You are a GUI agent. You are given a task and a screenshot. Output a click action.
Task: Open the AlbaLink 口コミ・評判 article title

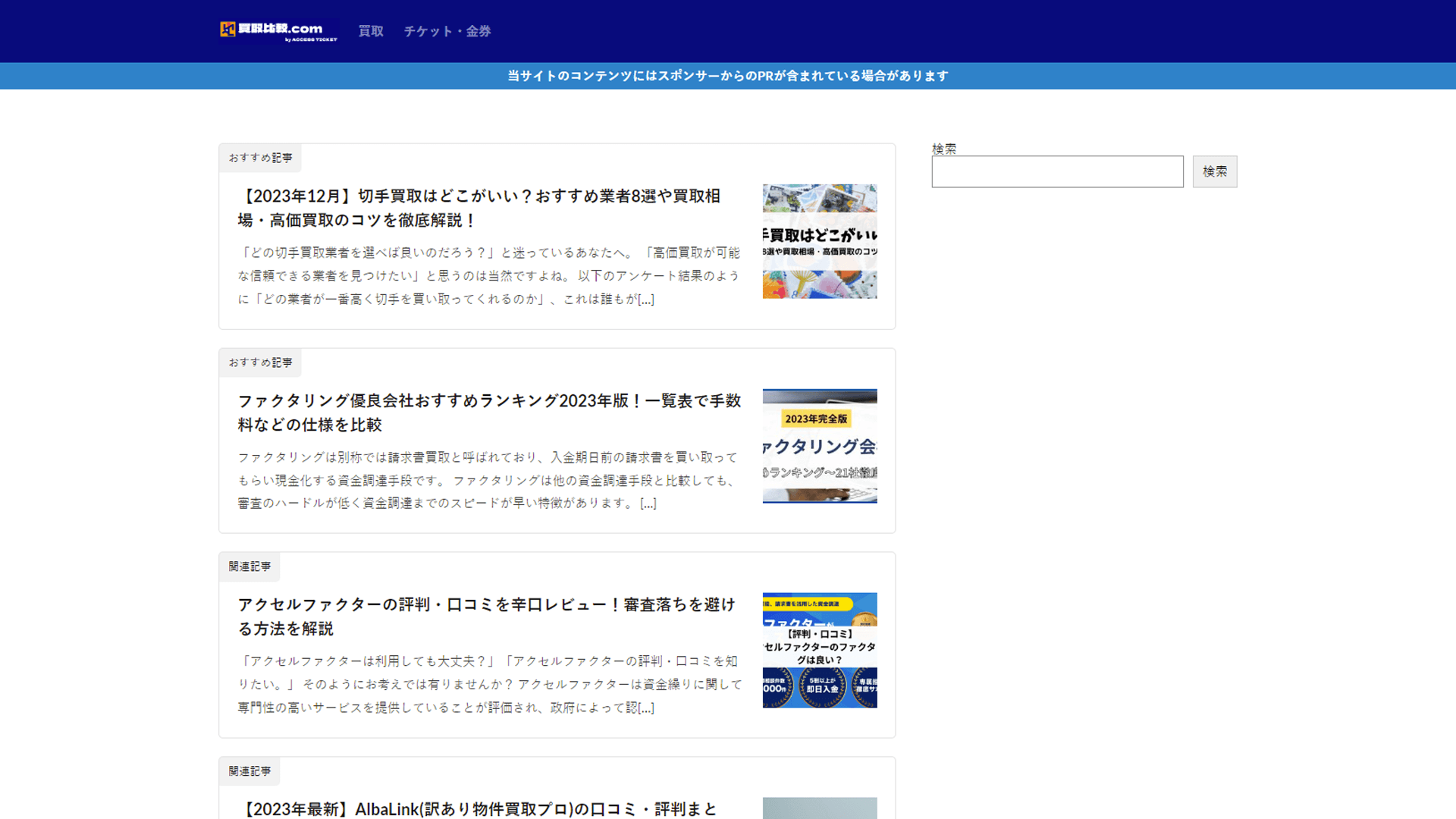point(478,809)
